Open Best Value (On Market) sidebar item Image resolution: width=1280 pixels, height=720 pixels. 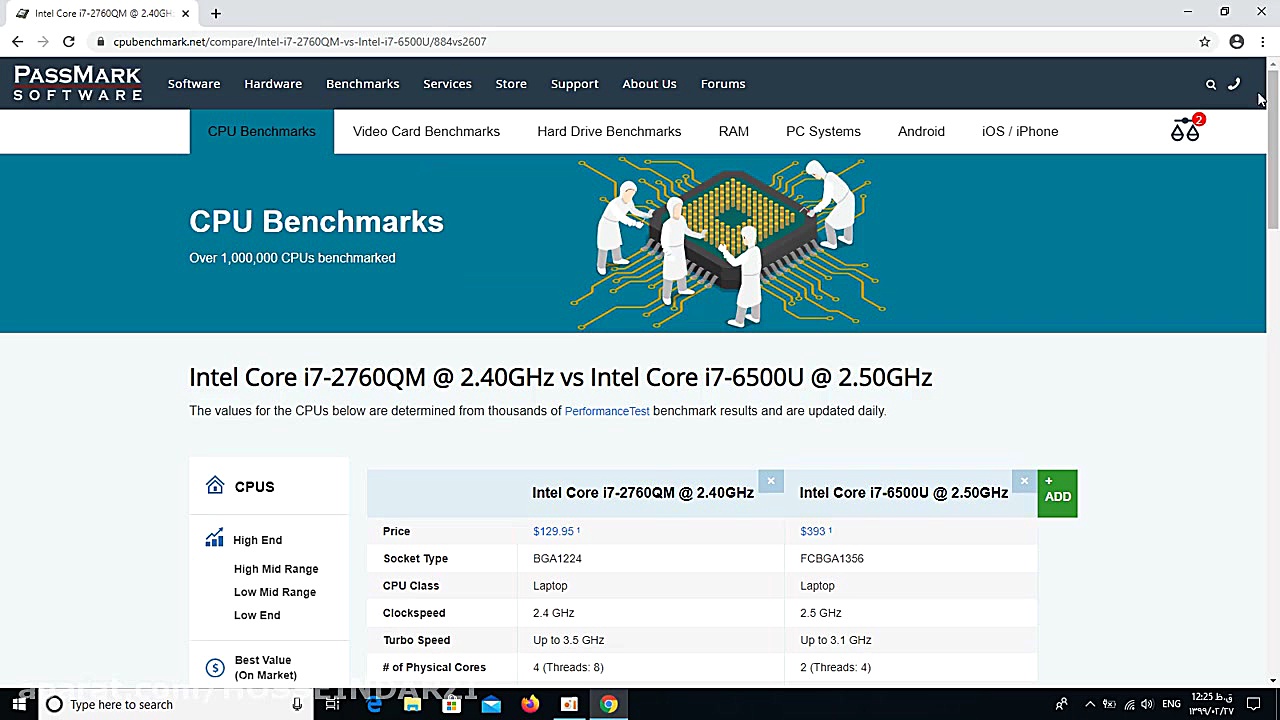pyautogui.click(x=265, y=667)
